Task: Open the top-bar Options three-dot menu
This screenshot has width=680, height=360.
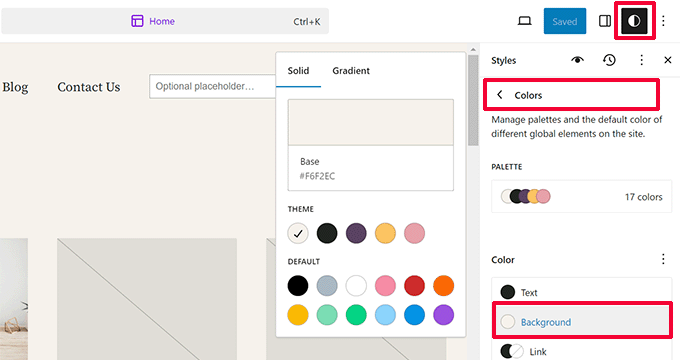Action: pos(663,21)
